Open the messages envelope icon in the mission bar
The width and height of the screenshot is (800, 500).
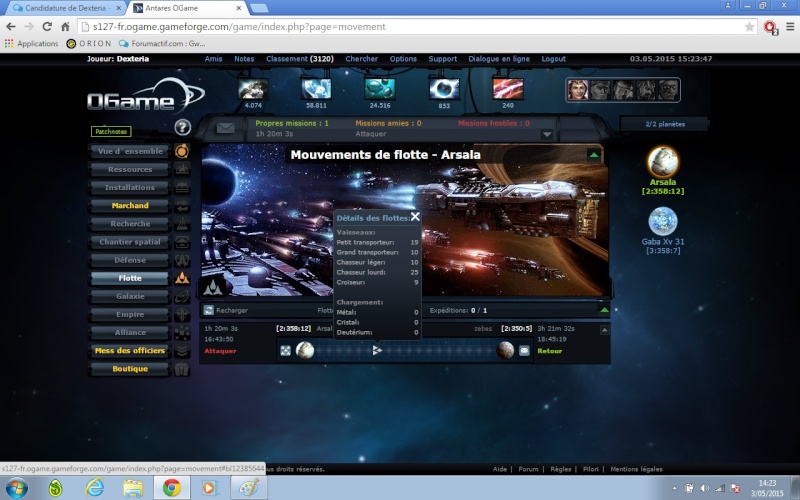click(x=226, y=128)
